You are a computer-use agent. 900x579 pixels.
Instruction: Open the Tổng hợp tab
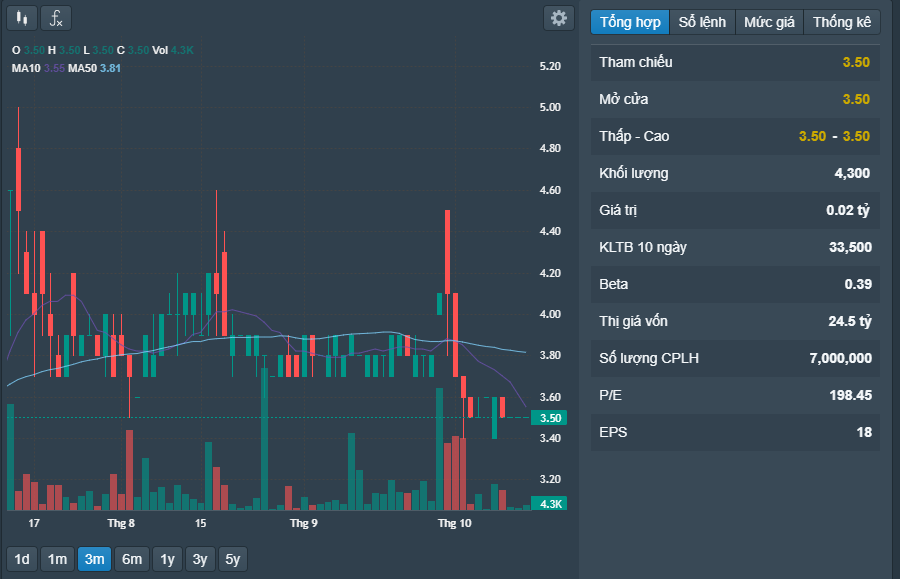629,22
